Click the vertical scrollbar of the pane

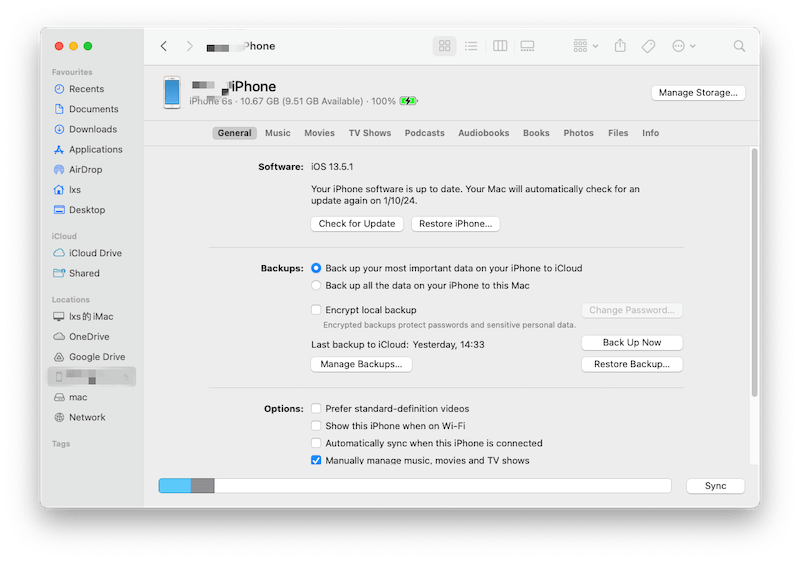(754, 272)
